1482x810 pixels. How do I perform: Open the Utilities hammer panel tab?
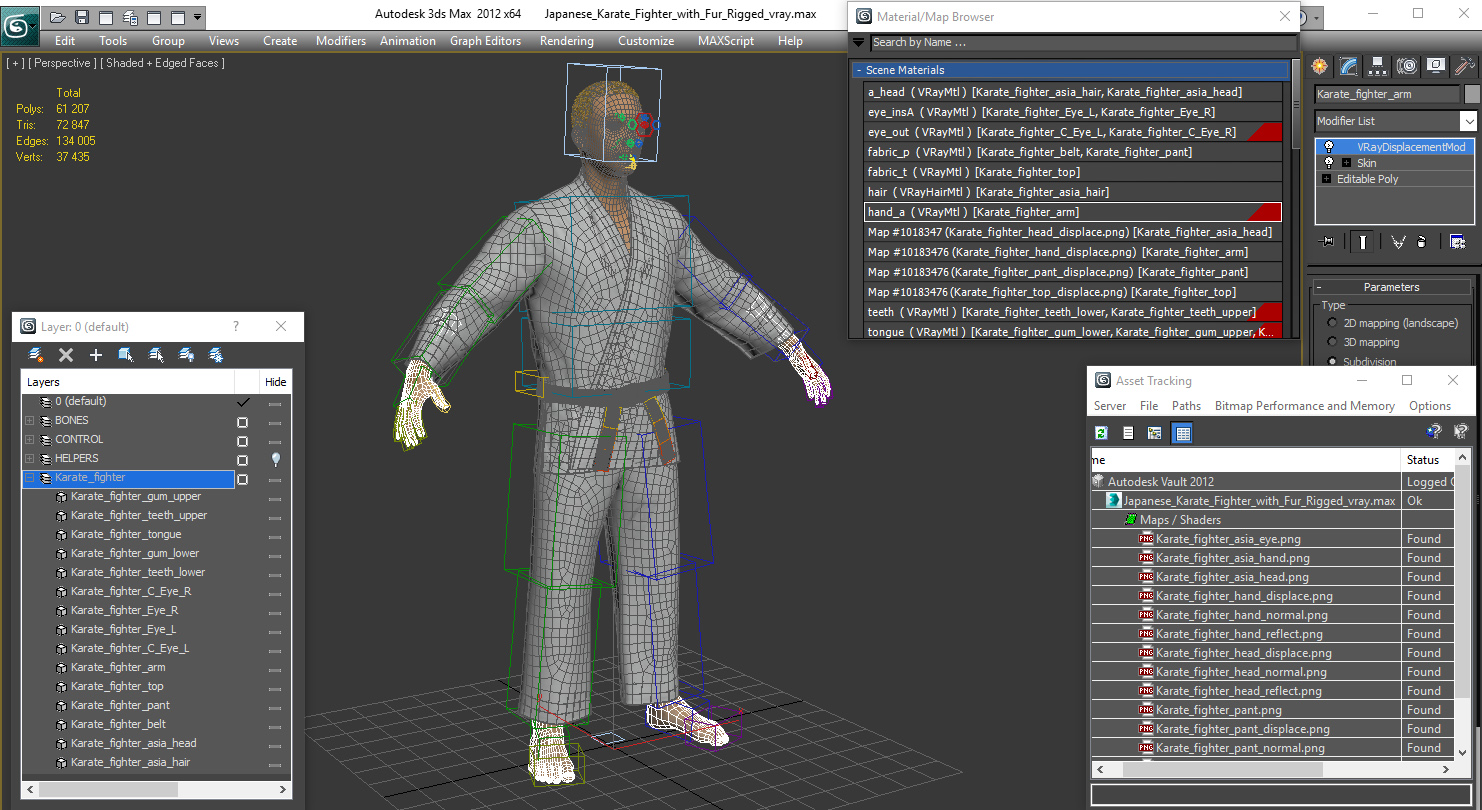coord(1465,66)
